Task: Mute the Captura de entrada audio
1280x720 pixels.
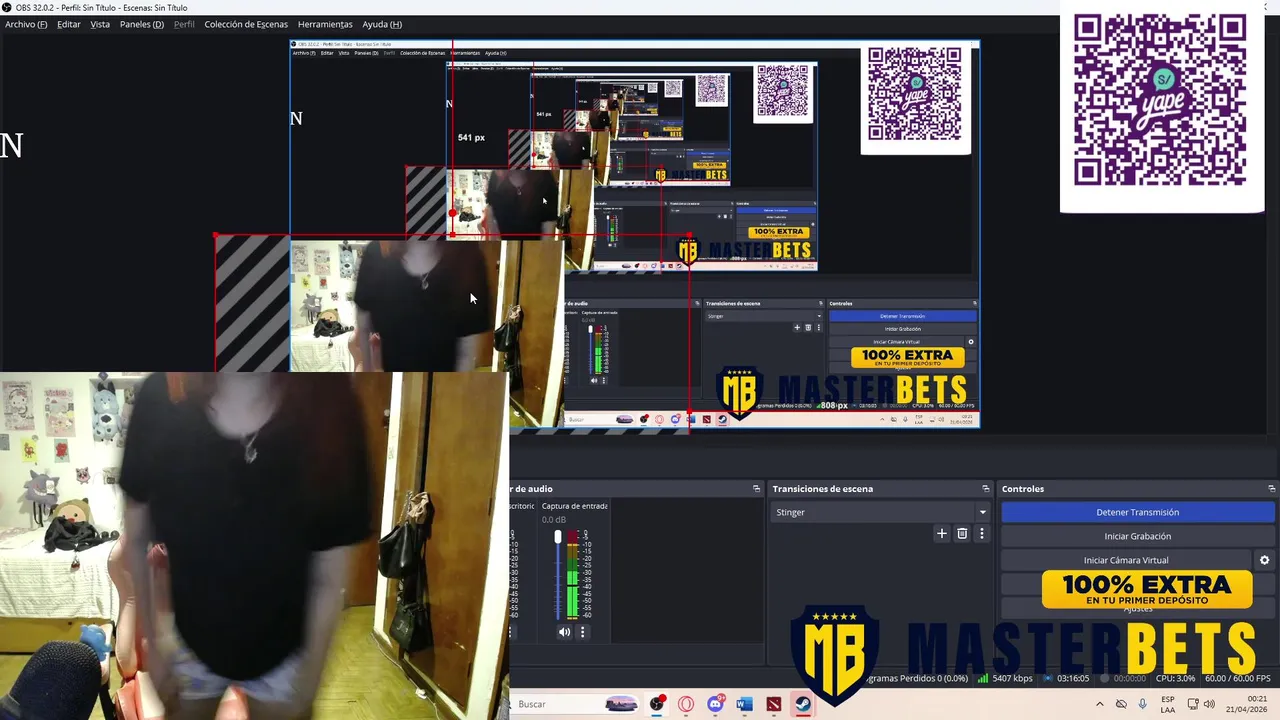Action: pos(564,632)
